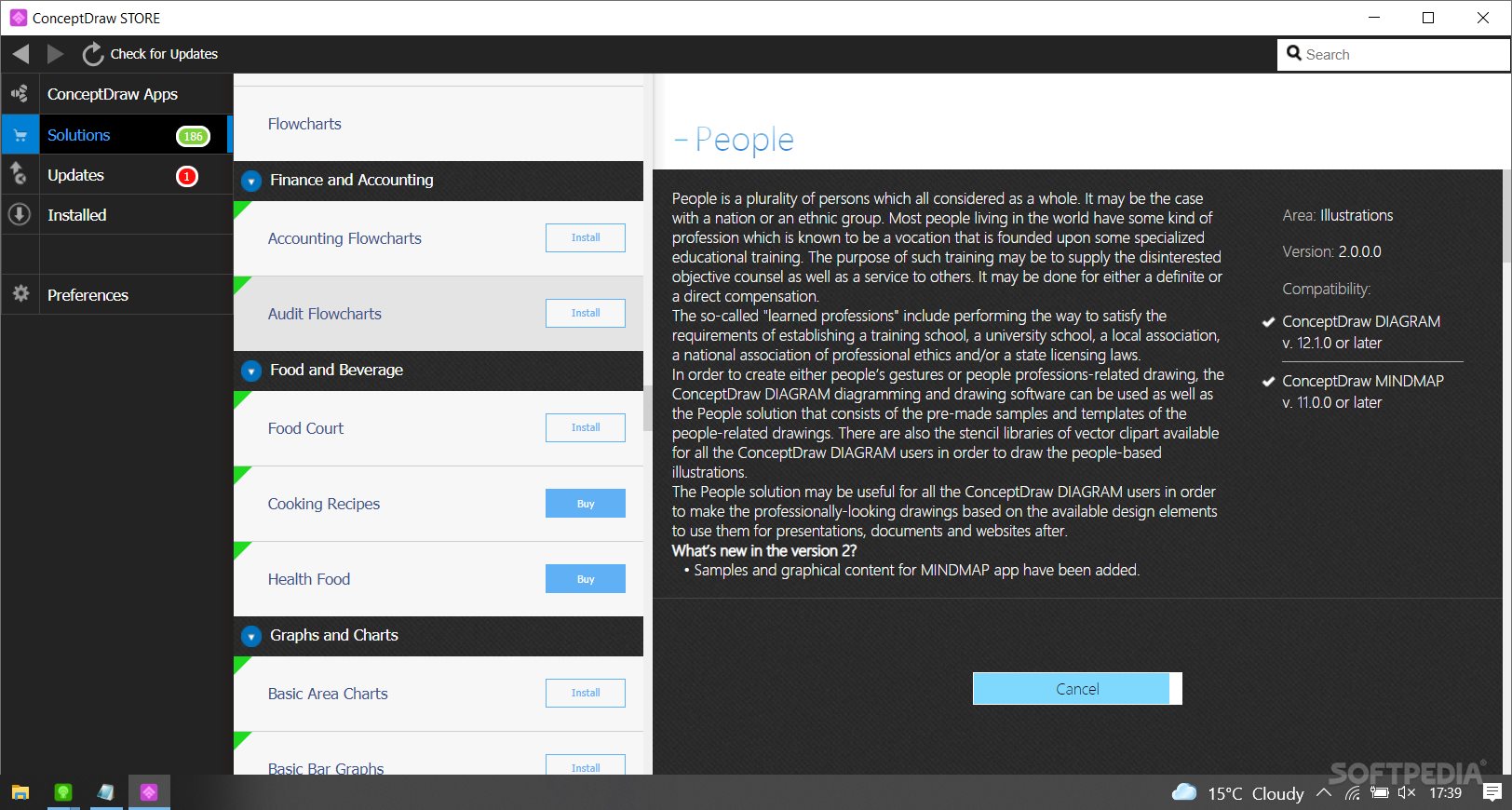Click the Area: Illustrations text

click(x=1337, y=215)
